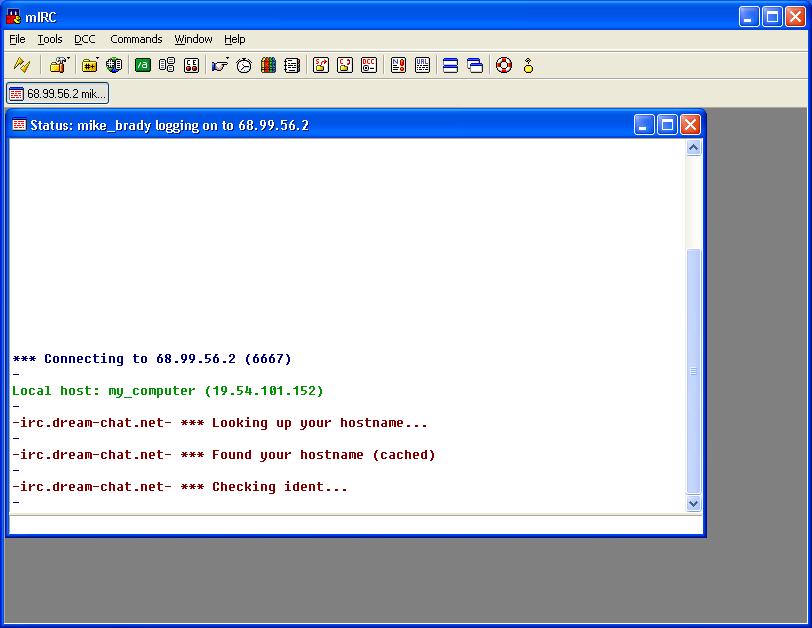Open the Channels list globe icon

(114, 65)
